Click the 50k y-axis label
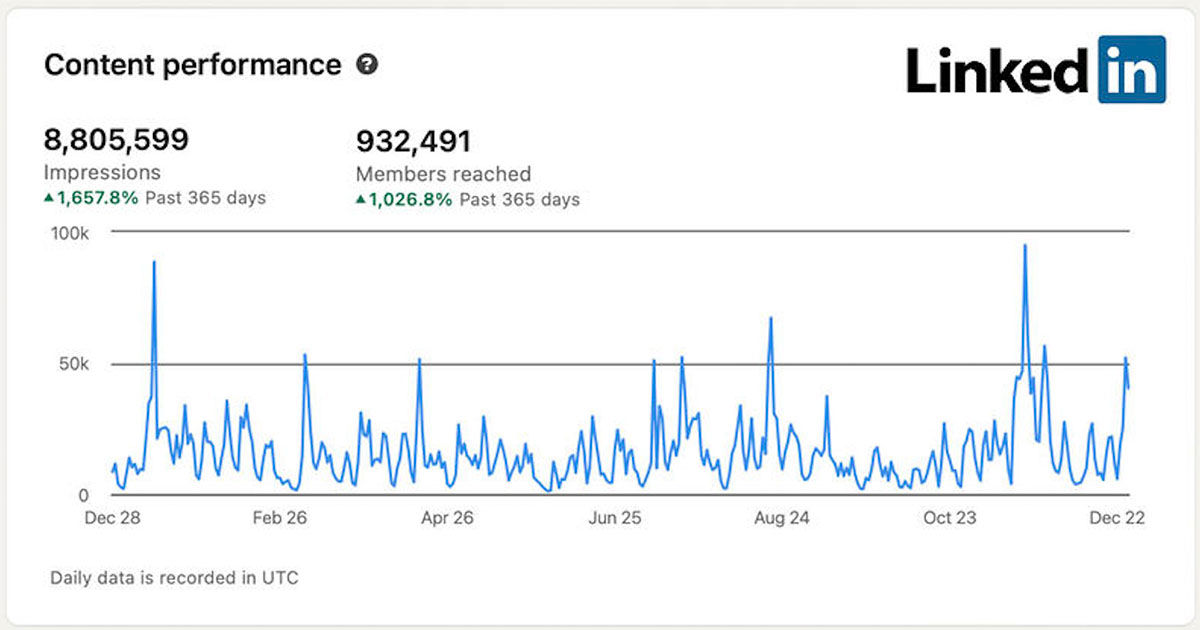Image resolution: width=1200 pixels, height=630 pixels. (x=73, y=364)
